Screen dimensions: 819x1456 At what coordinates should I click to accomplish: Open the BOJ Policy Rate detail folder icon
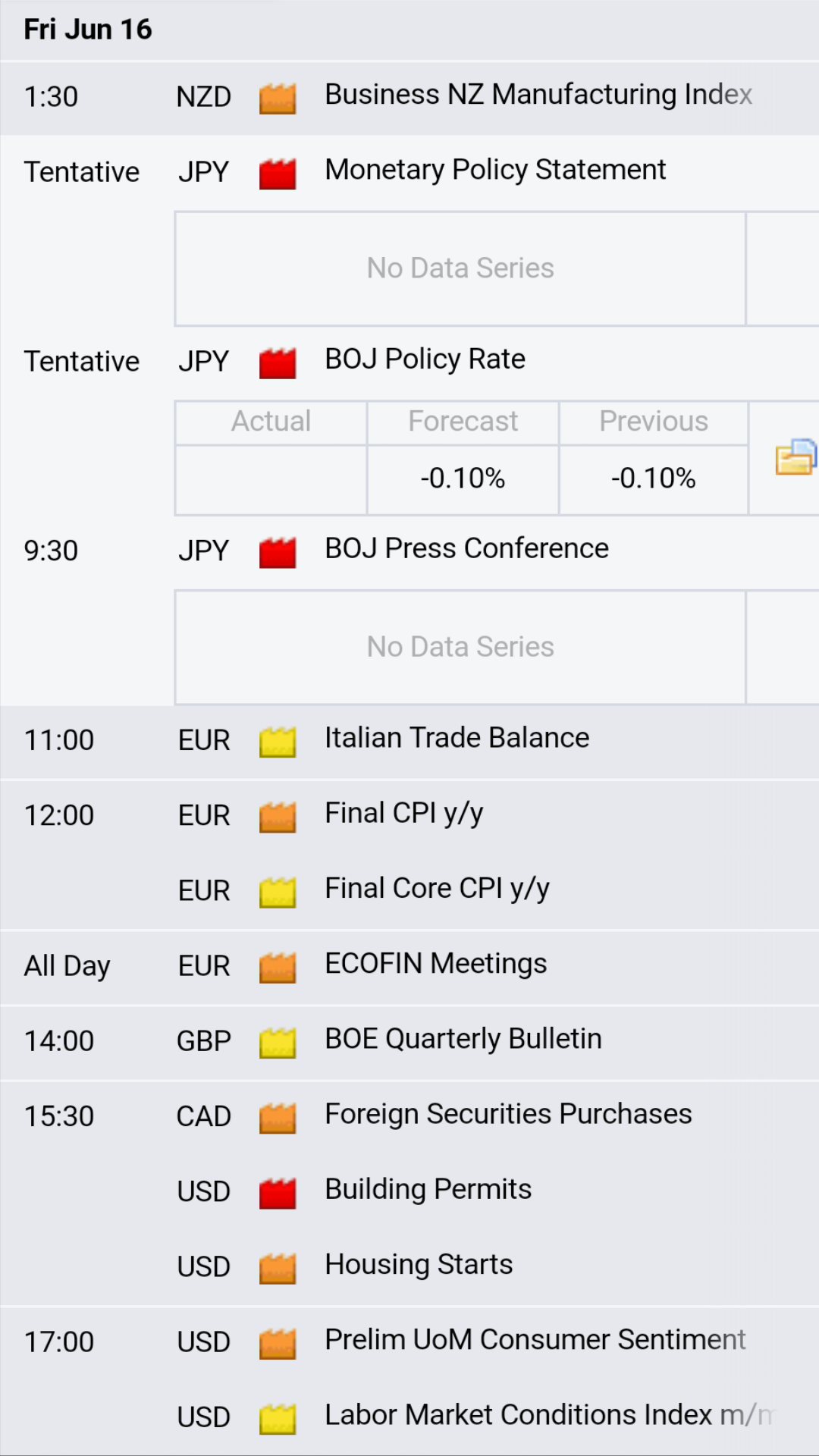795,457
